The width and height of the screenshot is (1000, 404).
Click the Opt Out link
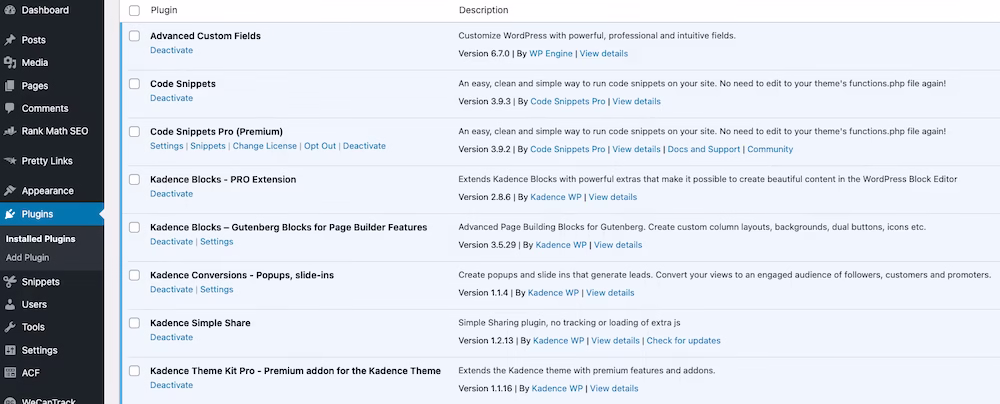click(x=320, y=146)
